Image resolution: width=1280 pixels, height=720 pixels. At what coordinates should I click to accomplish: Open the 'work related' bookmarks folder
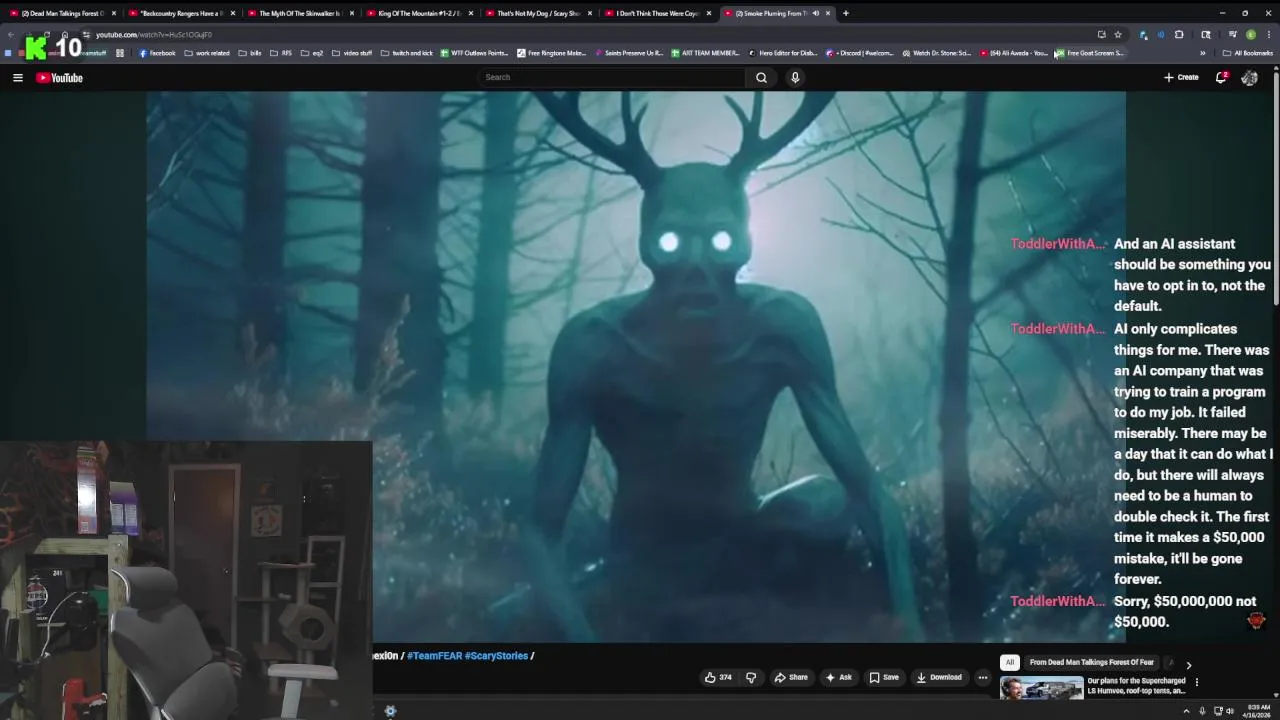click(206, 53)
